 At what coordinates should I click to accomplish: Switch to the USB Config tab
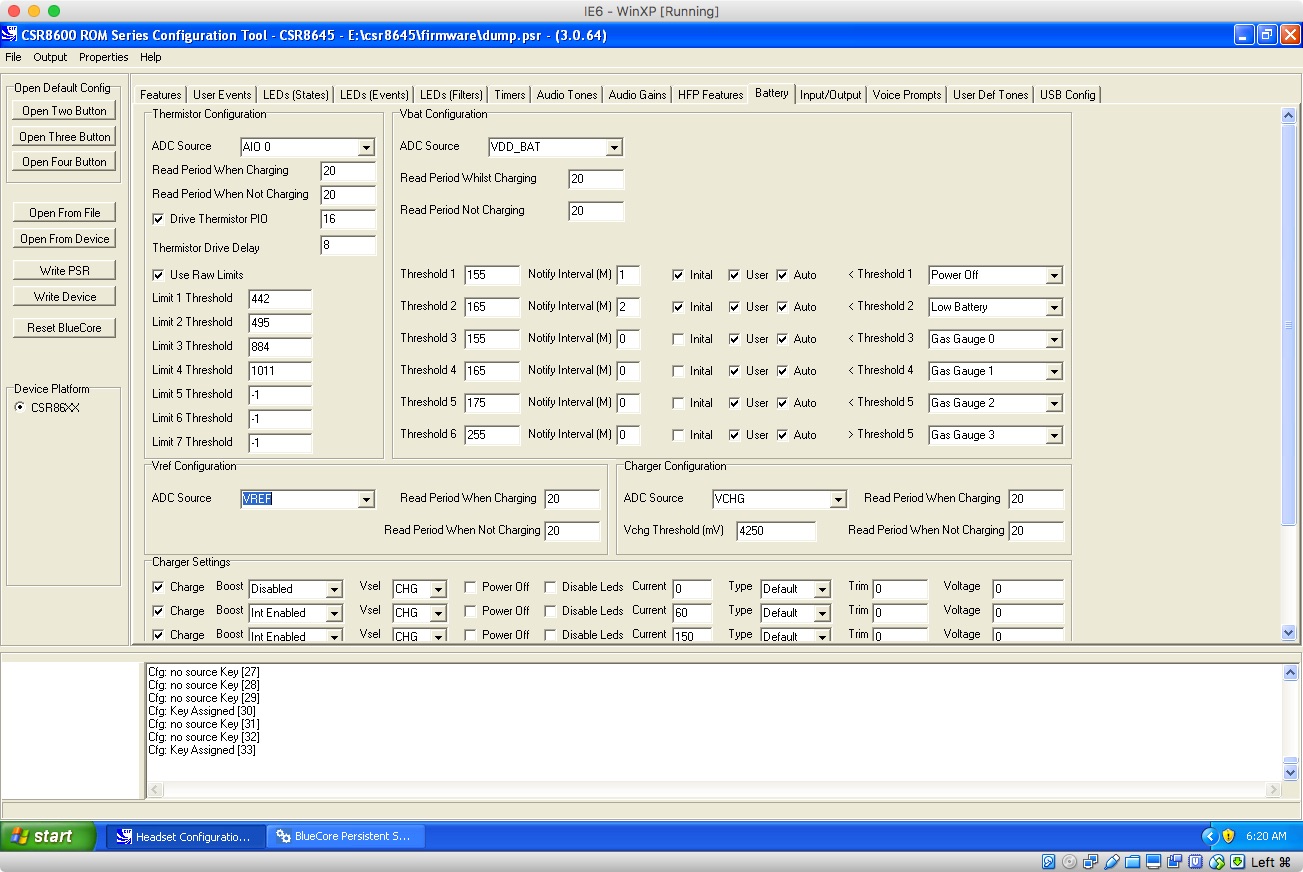(x=1068, y=95)
